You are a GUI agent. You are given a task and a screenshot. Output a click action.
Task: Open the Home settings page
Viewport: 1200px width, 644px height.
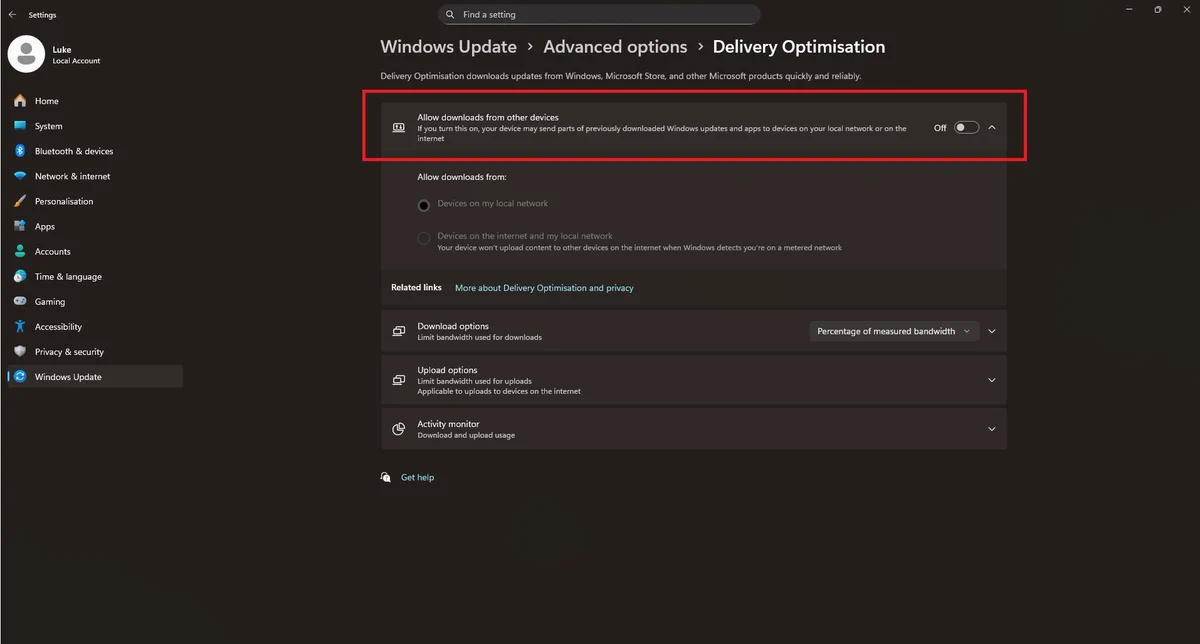tap(94, 101)
